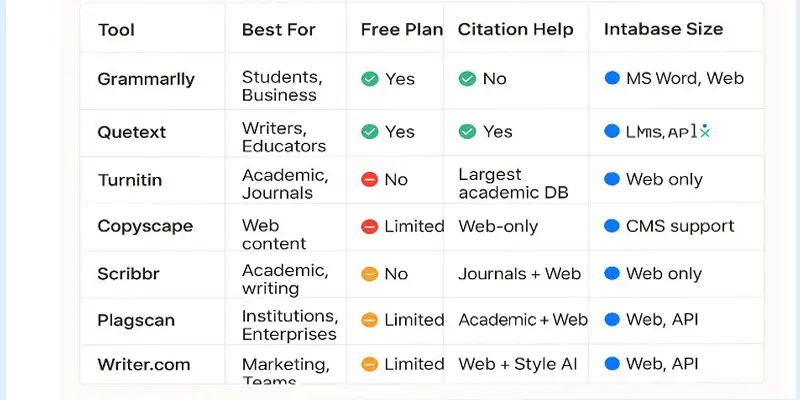Click orange minus icon beside Plagscan Limited
The image size is (800, 400).
(369, 320)
